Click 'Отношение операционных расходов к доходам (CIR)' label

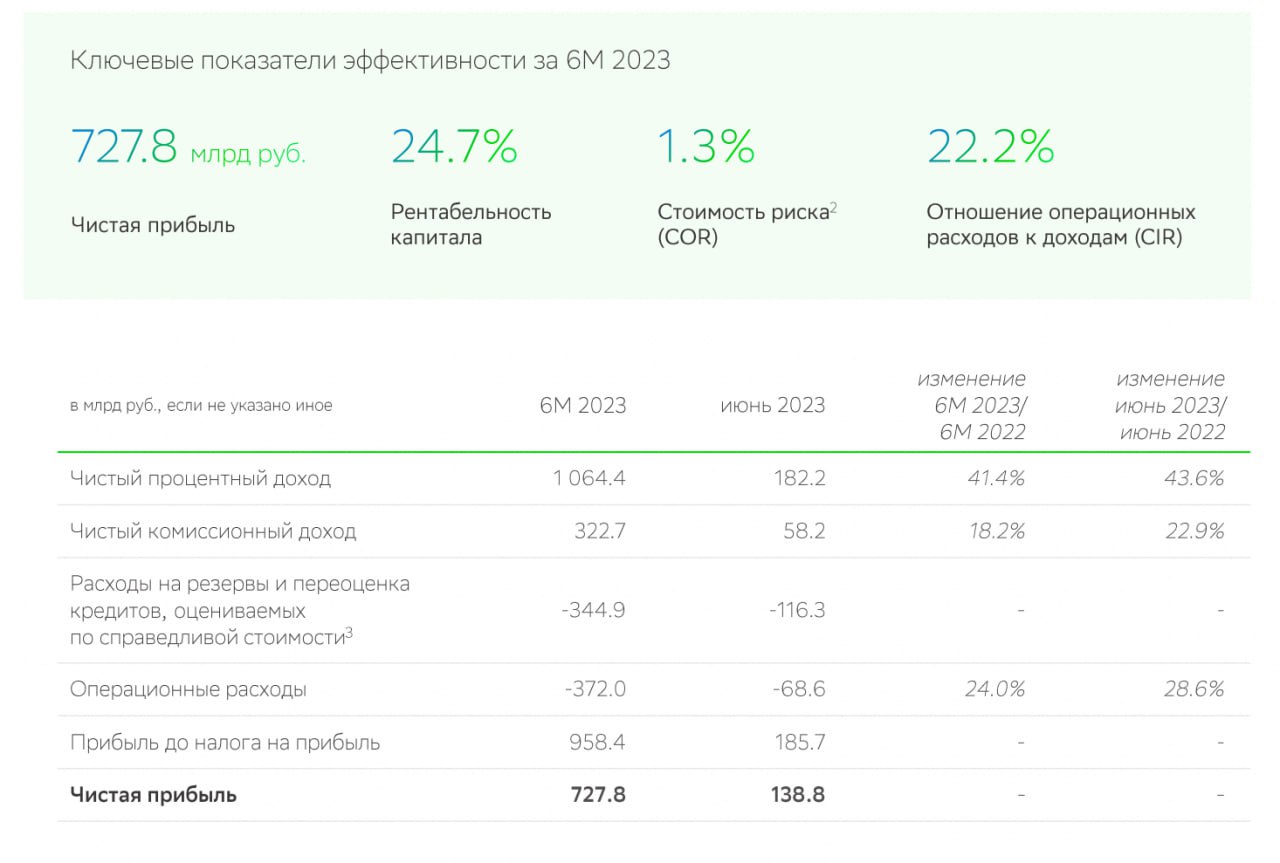point(1061,225)
